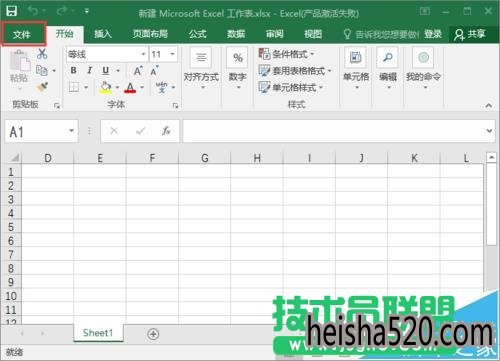Open the 公式 (Formulas) tab
Image resolution: width=500 pixels, height=361 pixels.
tap(198, 34)
